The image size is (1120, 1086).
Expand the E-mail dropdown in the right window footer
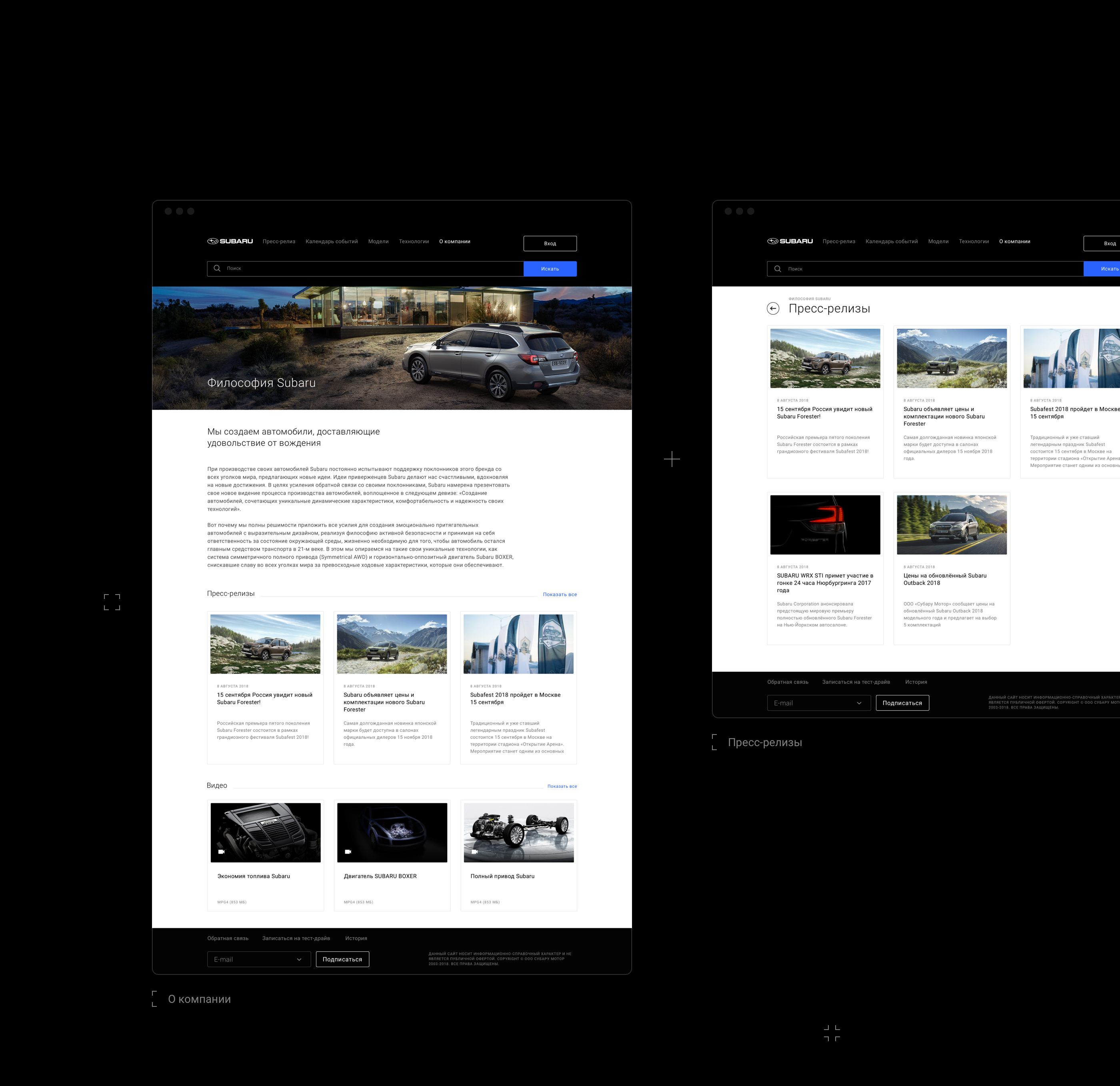click(859, 703)
